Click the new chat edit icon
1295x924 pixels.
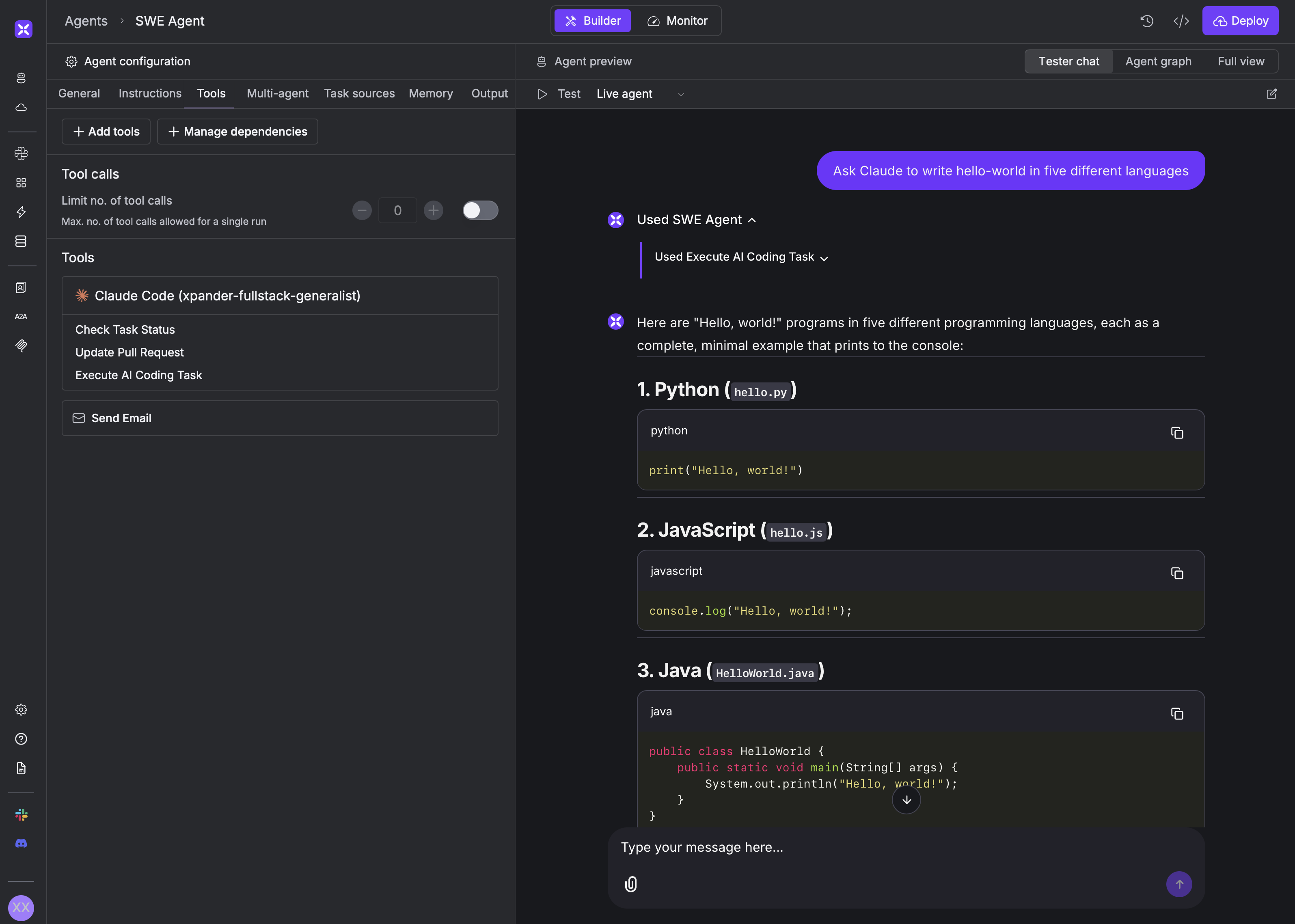(x=1271, y=94)
